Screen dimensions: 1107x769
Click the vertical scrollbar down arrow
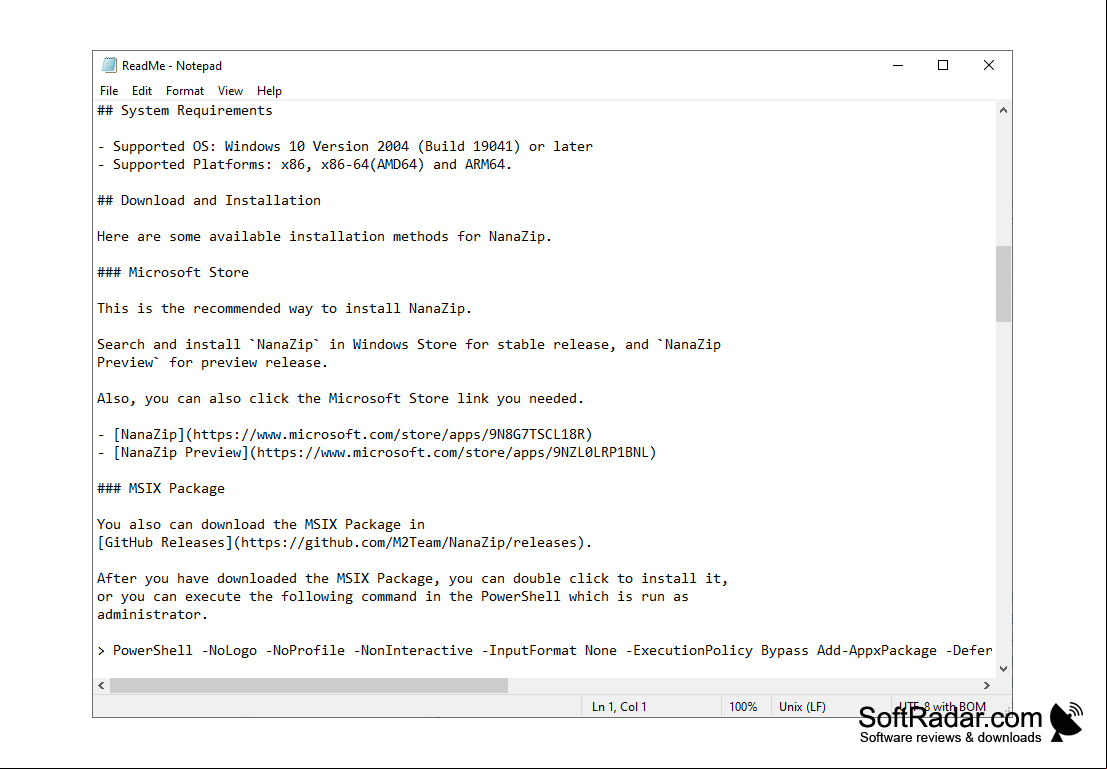coord(1003,669)
